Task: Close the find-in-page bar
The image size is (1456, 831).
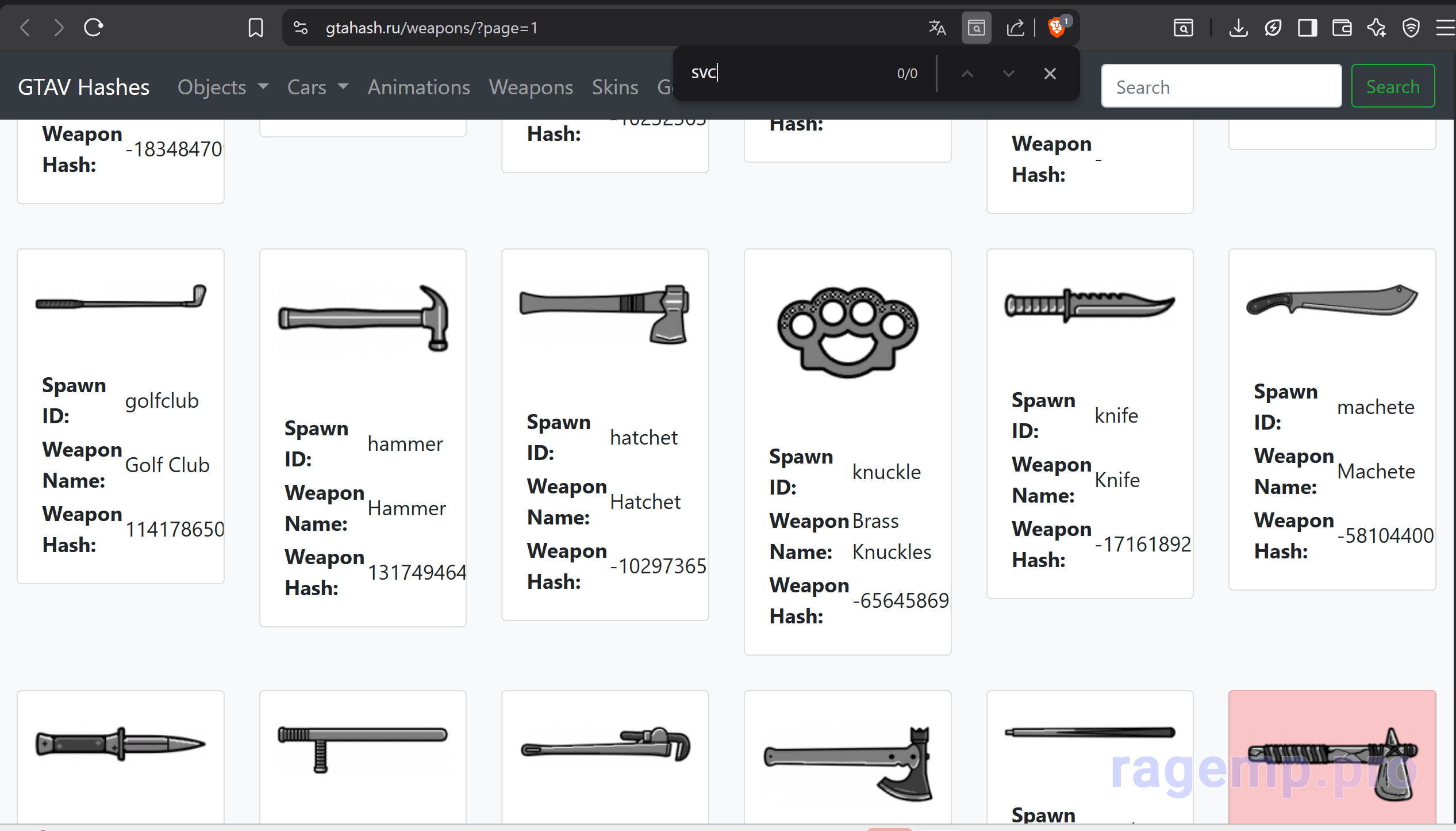Action: [x=1050, y=74]
